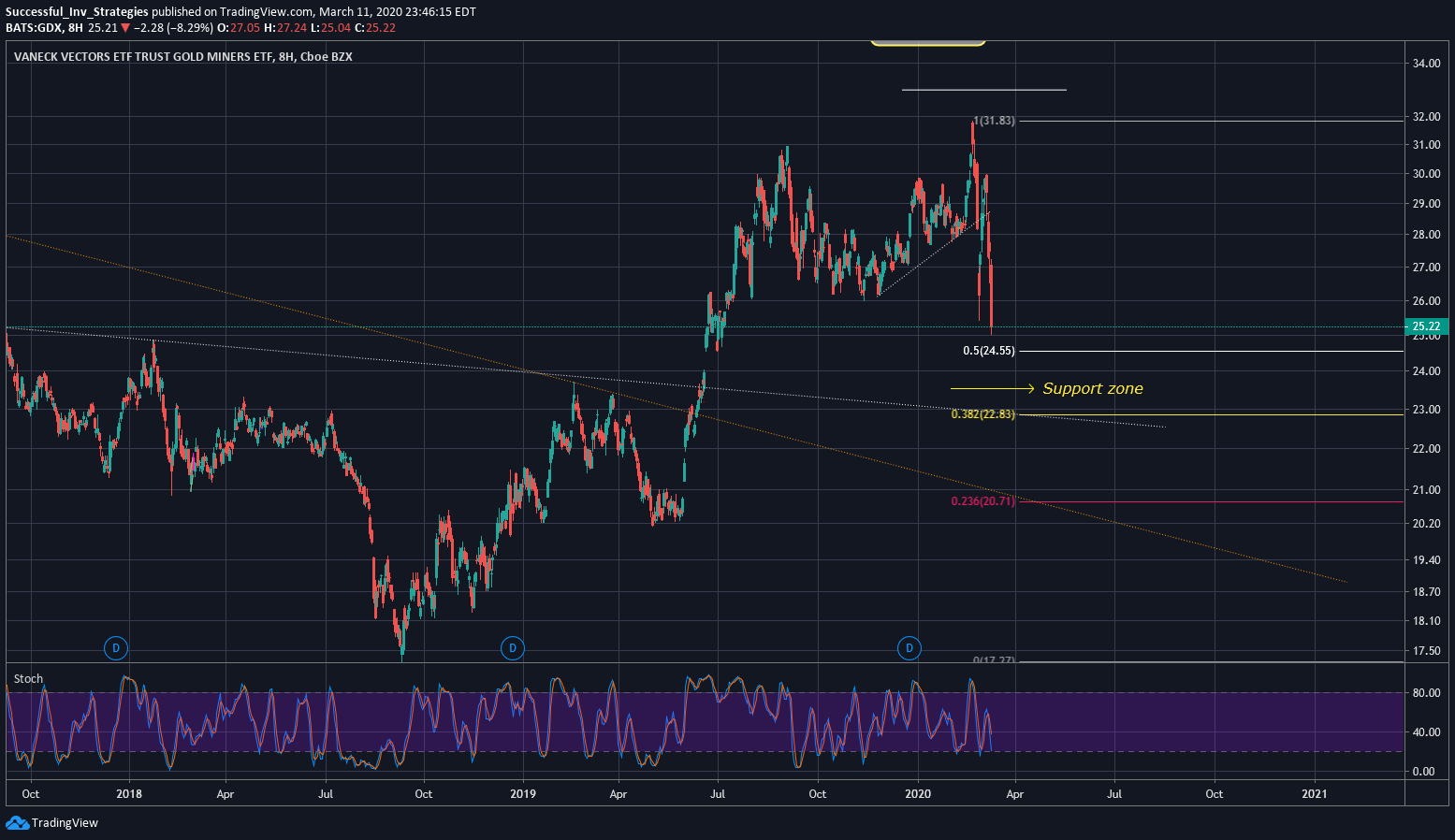
Task: Select the 0.236(20.71) Fibonacci level label
Action: 982,501
